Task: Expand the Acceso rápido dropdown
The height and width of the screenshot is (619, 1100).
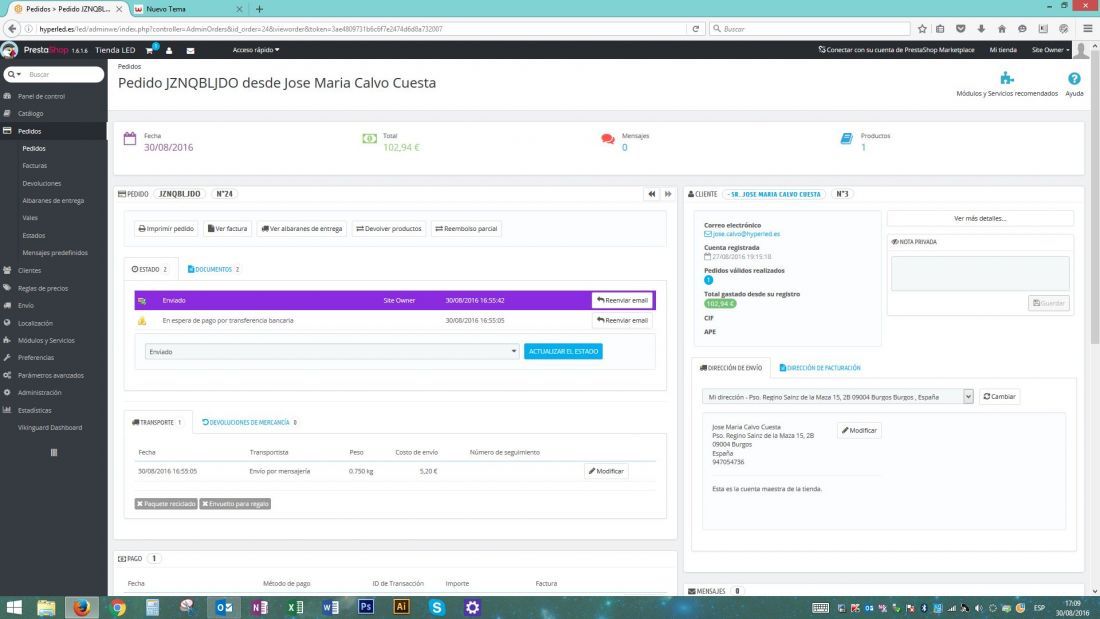Action: 256,50
